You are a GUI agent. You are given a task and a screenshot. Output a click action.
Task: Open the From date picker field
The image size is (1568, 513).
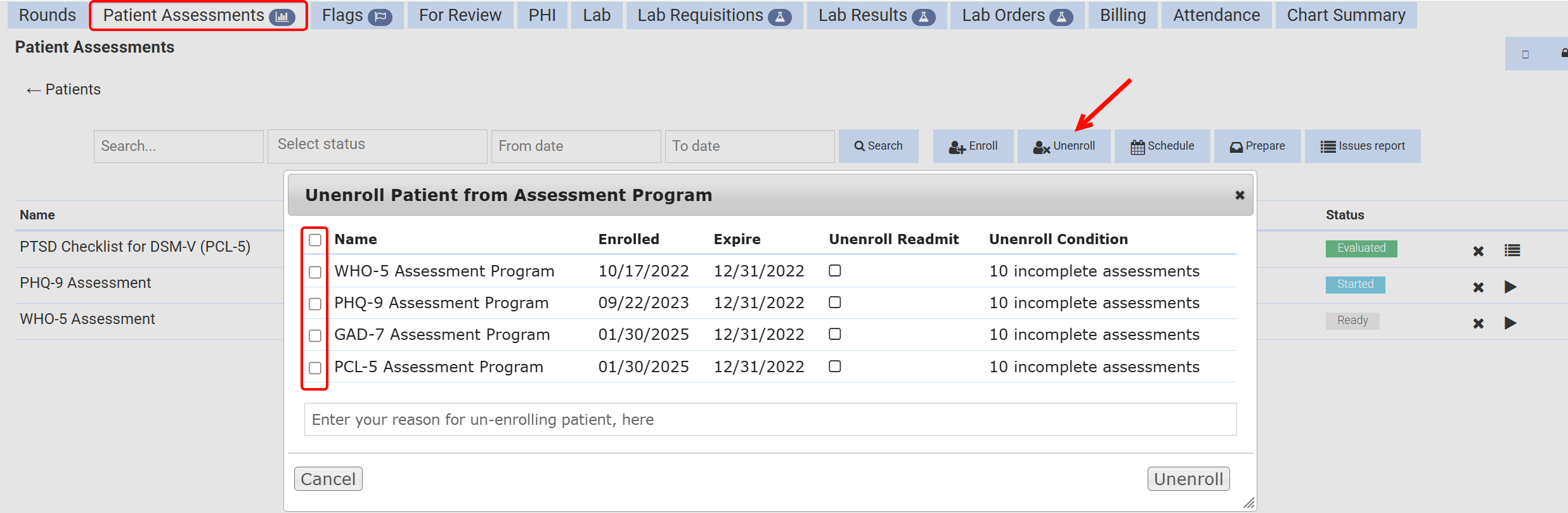tap(576, 146)
